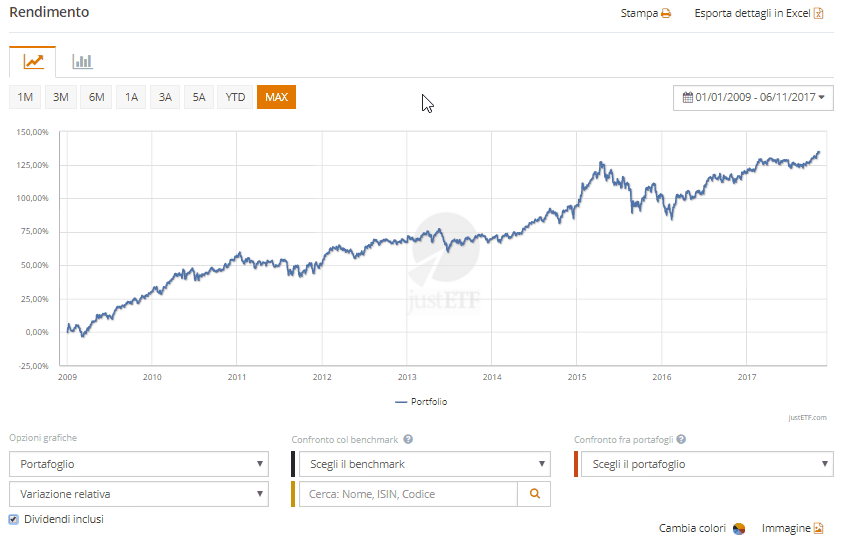Click the Nome, ISIN, Codice search field

click(x=408, y=493)
